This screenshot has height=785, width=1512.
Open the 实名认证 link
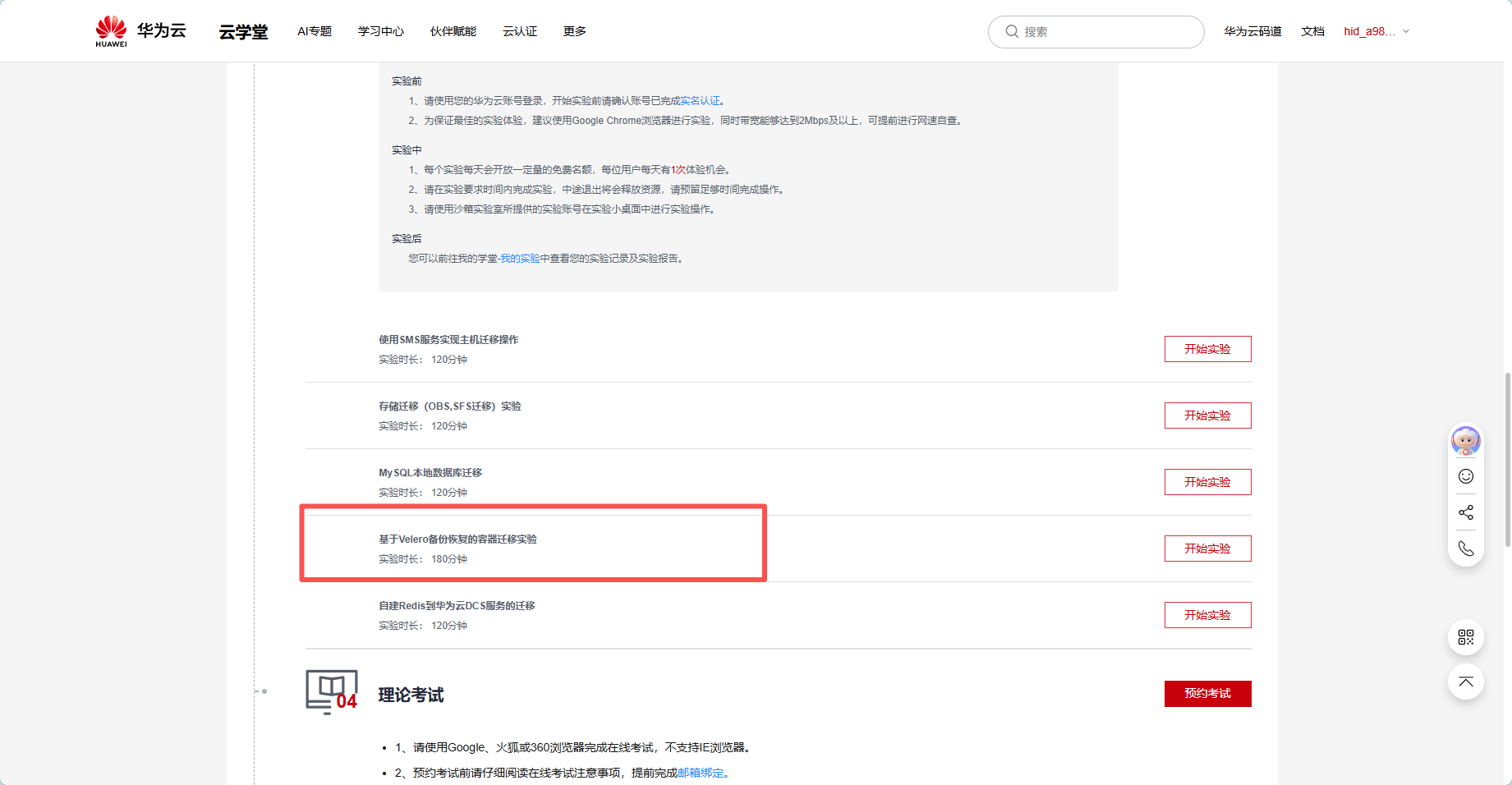pyautogui.click(x=700, y=101)
